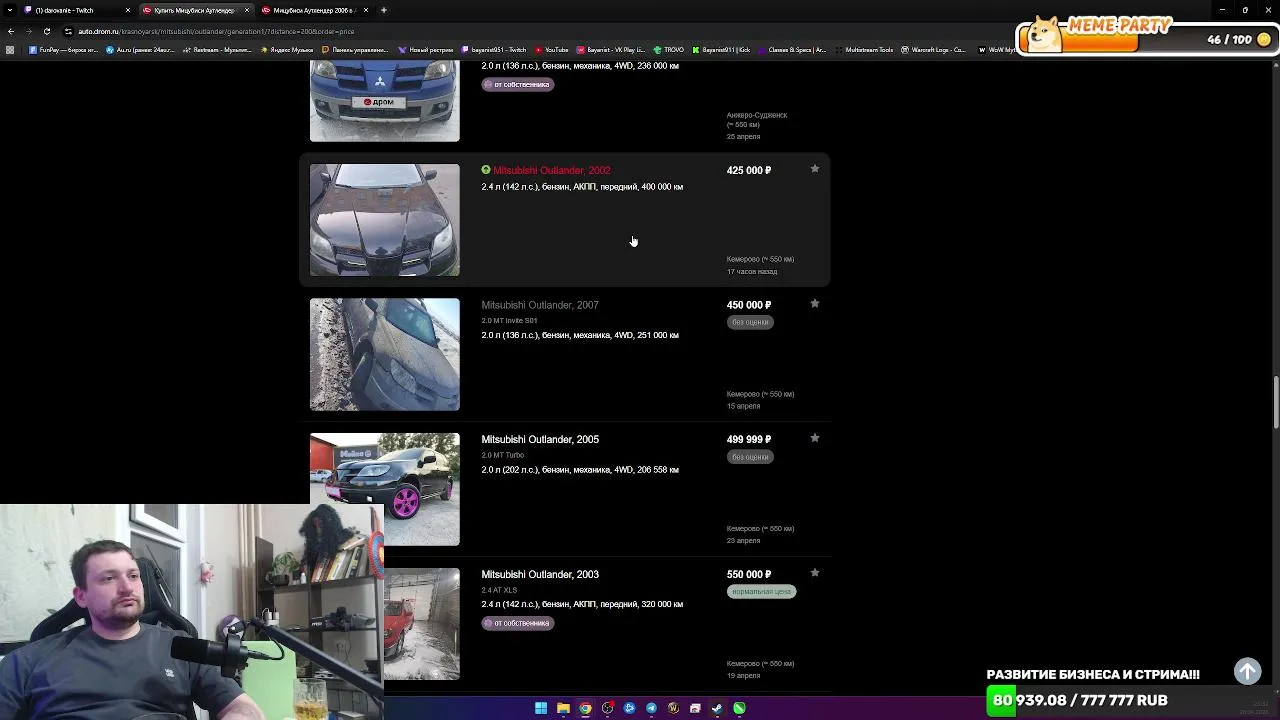
Task: Open the Mitsubishi Outlander, 2007 listing title
Action: pos(540,305)
